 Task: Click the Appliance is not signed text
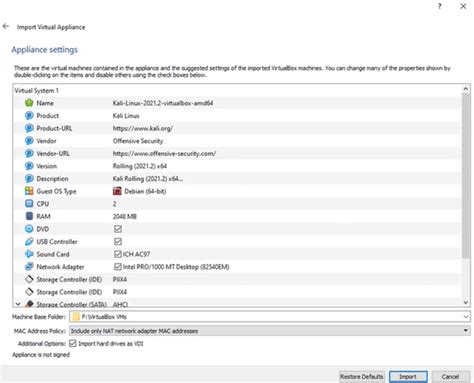click(x=41, y=355)
